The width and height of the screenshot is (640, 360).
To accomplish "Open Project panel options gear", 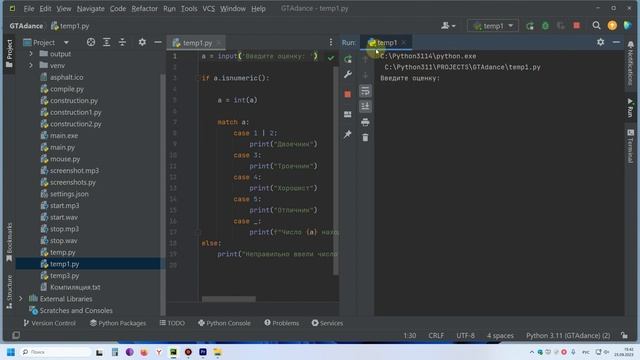I will (142, 42).
